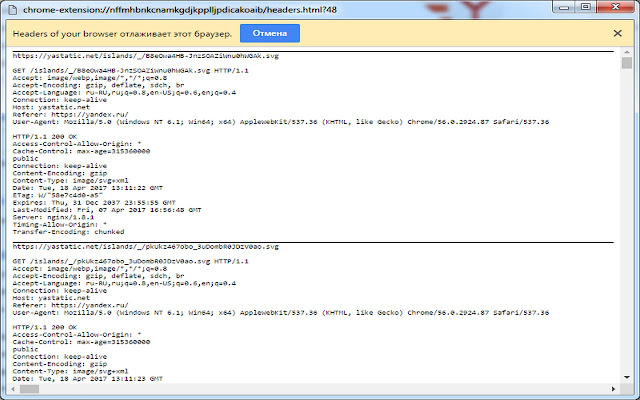Click the URL ending B8eOwa4HB-JnzSOAZiWnu0hWGAk.svg heading
The image size is (640, 400).
146,56
